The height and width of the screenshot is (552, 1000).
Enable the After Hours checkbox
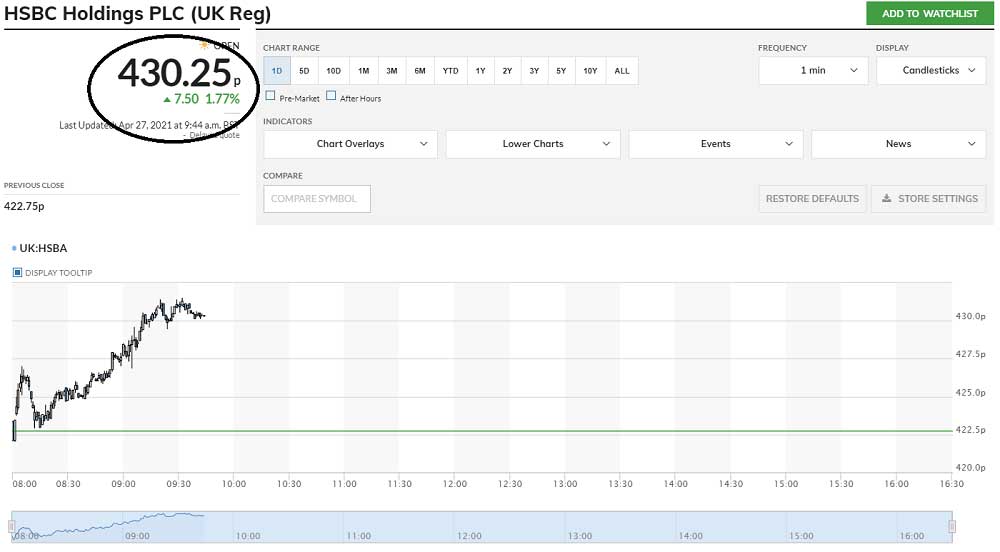coord(331,96)
